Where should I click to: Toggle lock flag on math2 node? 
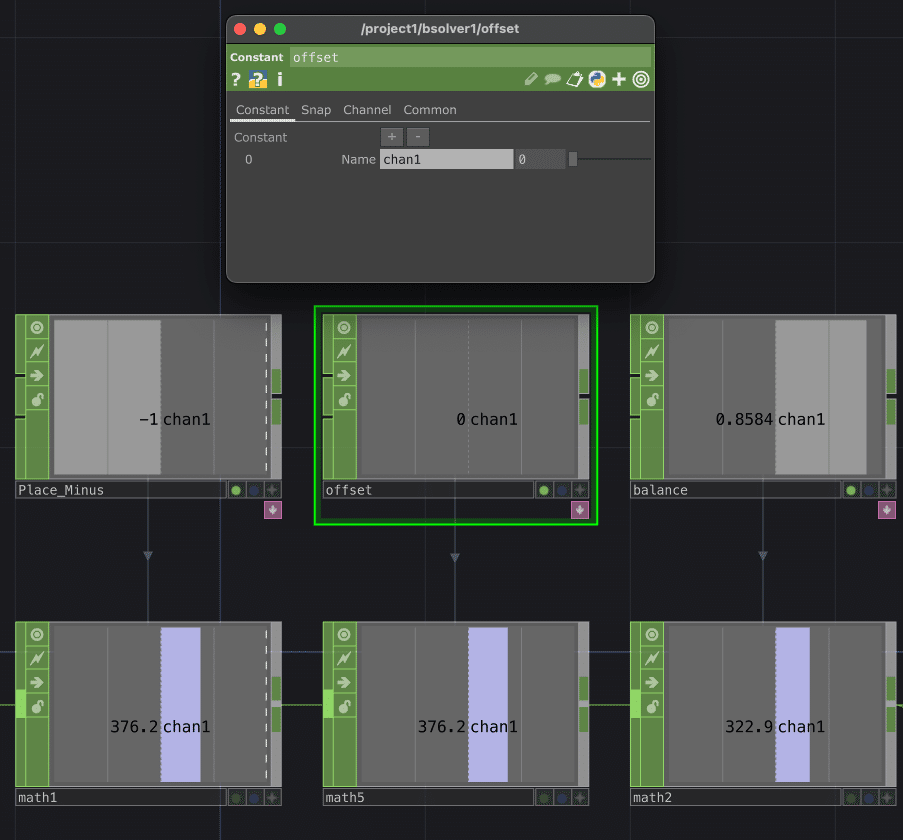652,706
